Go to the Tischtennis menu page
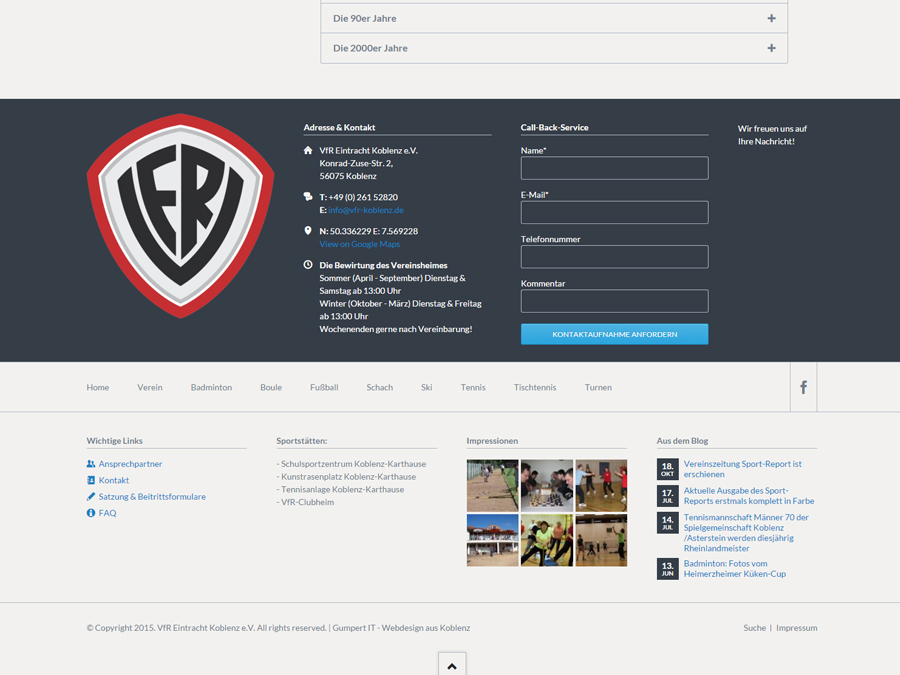 tap(535, 387)
